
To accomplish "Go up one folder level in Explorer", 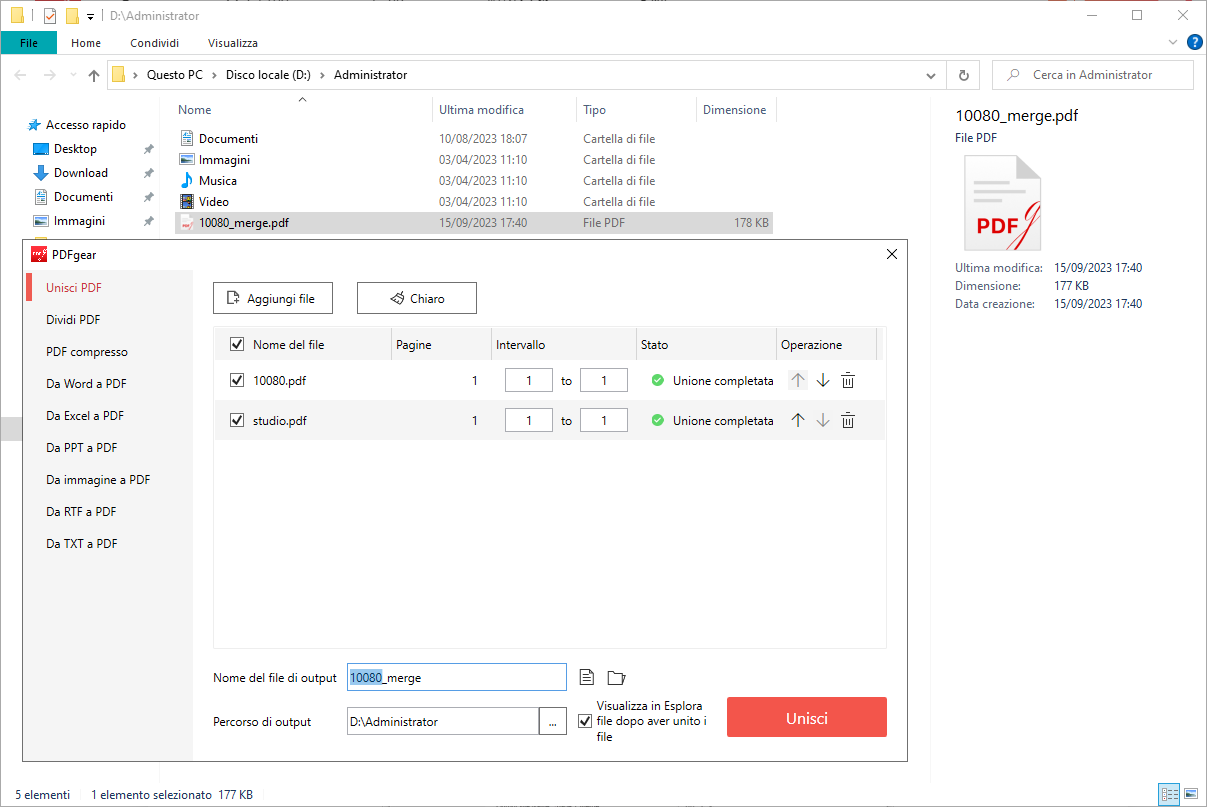I will [x=94, y=75].
